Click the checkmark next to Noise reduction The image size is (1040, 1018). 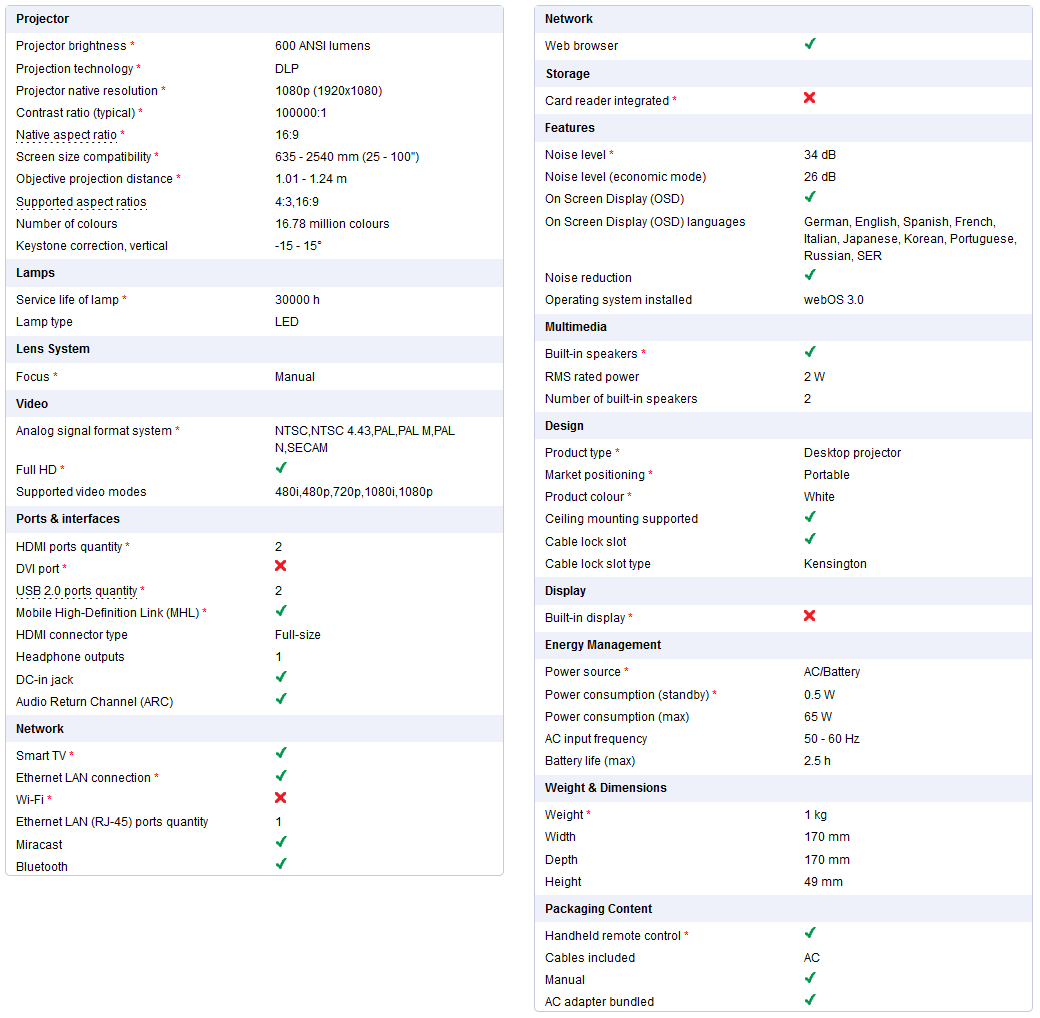coord(810,275)
